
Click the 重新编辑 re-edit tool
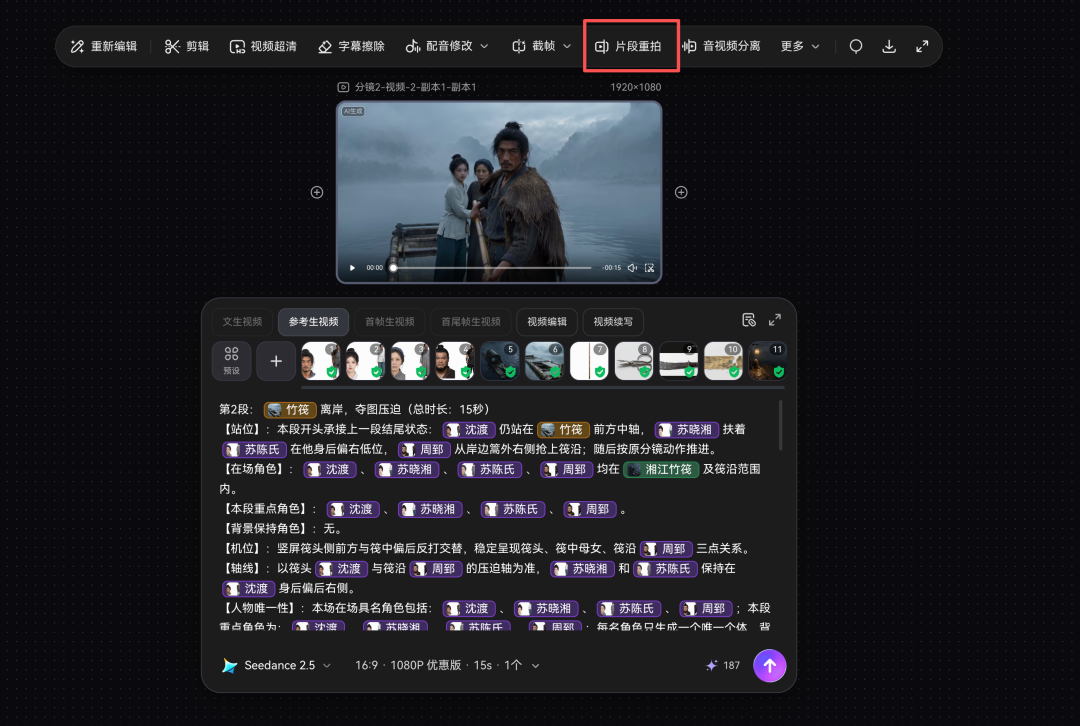104,46
